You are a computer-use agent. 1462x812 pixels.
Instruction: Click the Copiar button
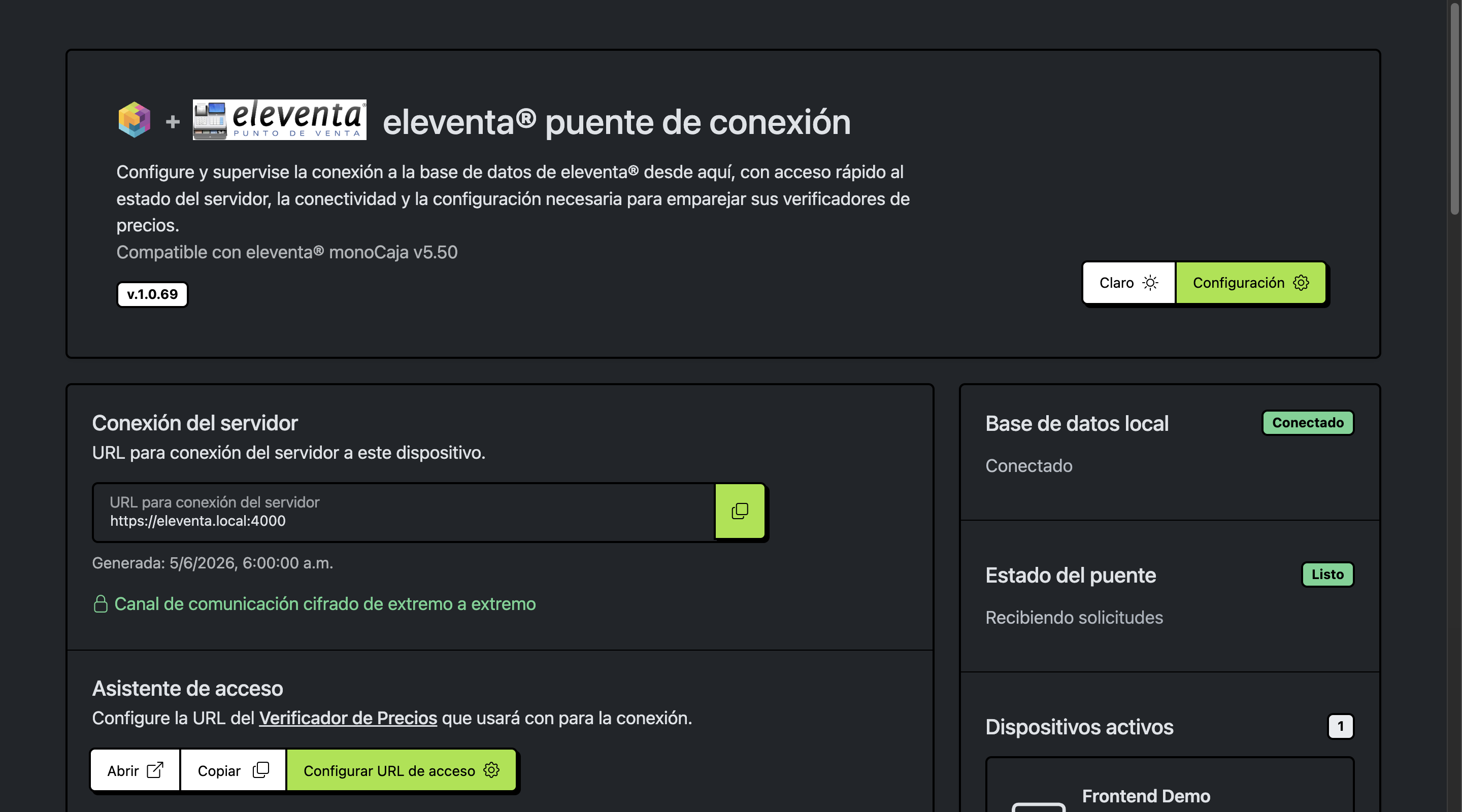(232, 770)
